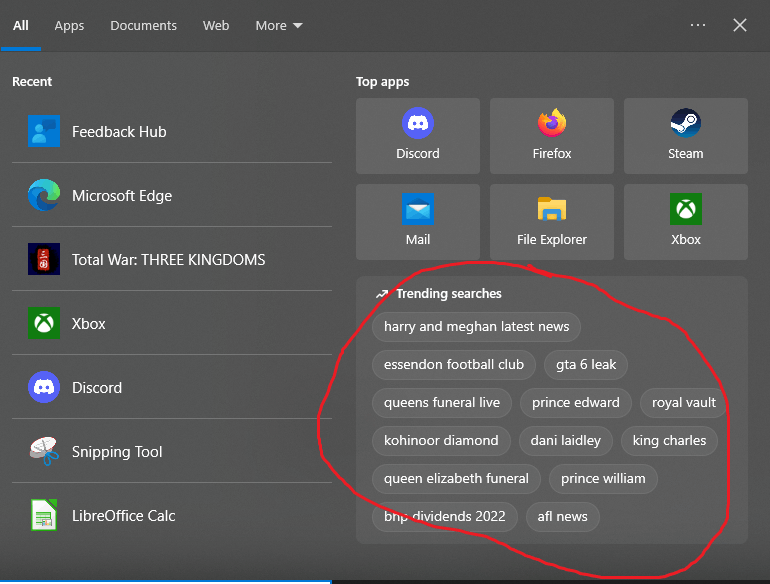
Task: Select the Discord icon in the Recent list
Action: (x=44, y=387)
